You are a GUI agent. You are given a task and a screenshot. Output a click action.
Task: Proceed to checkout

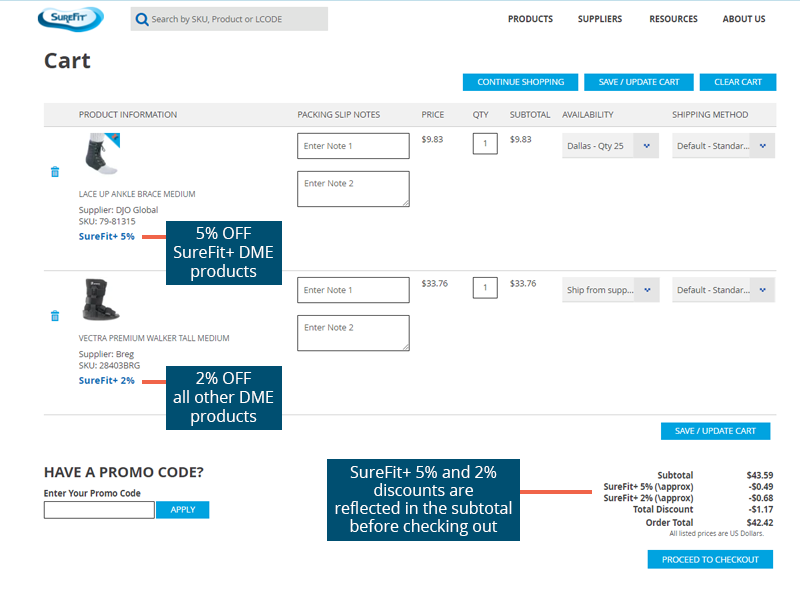pos(710,559)
